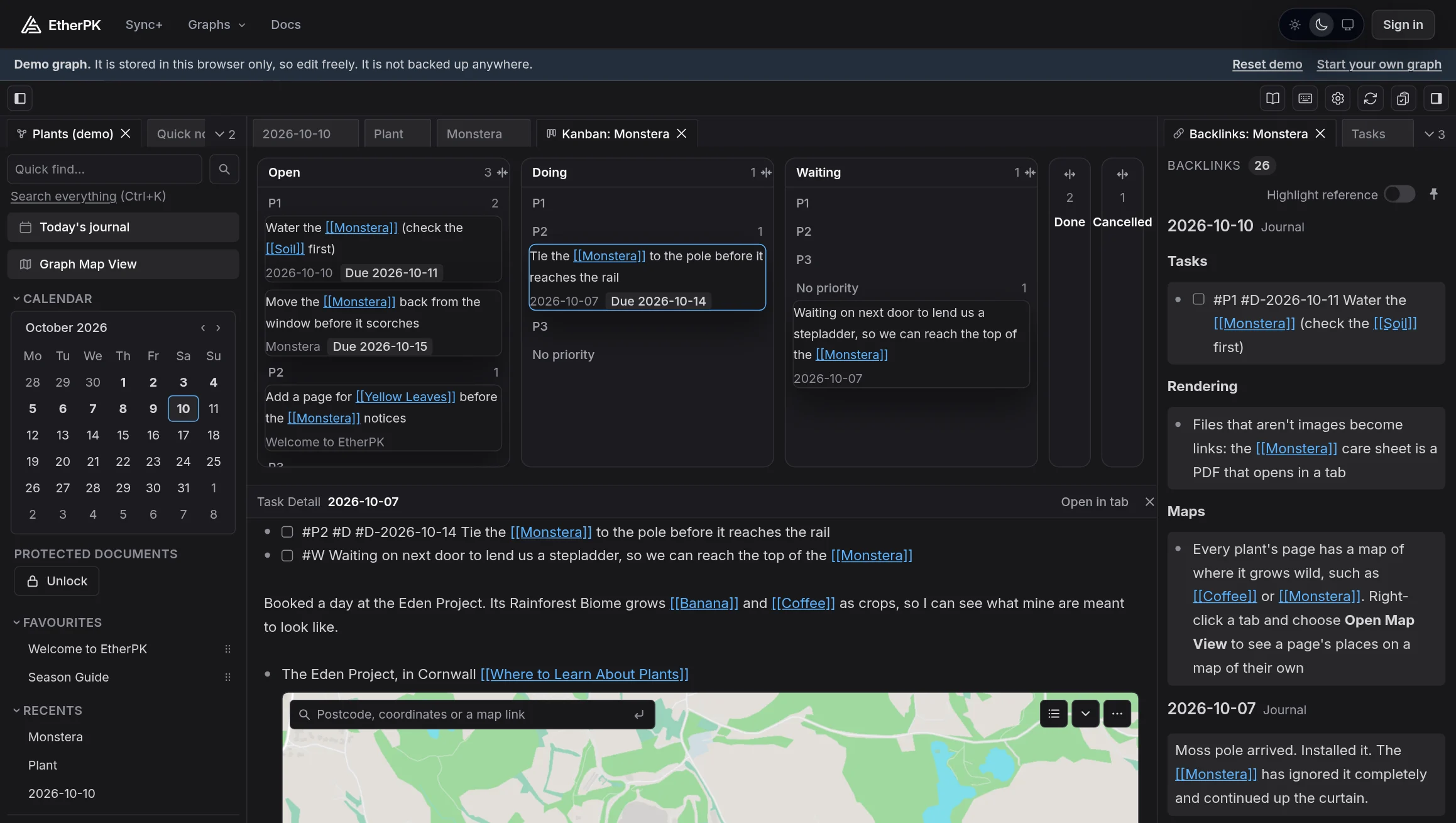Click the sync refresh icon
This screenshot has width=1456, height=823.
point(1371,98)
